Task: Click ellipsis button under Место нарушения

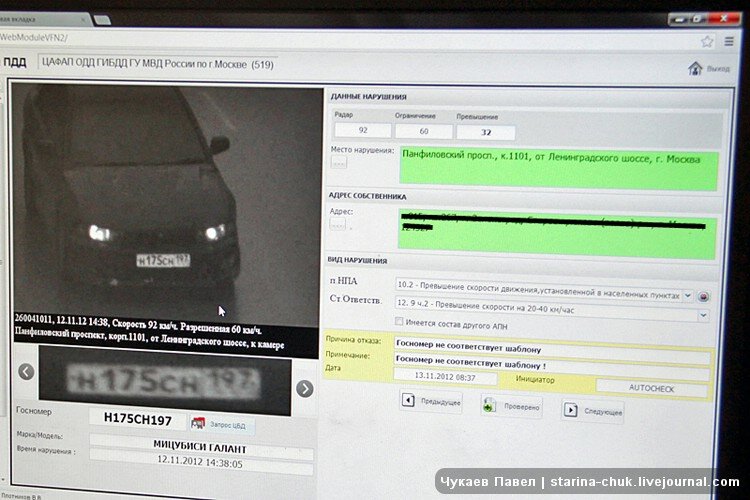Action: pyautogui.click(x=339, y=162)
